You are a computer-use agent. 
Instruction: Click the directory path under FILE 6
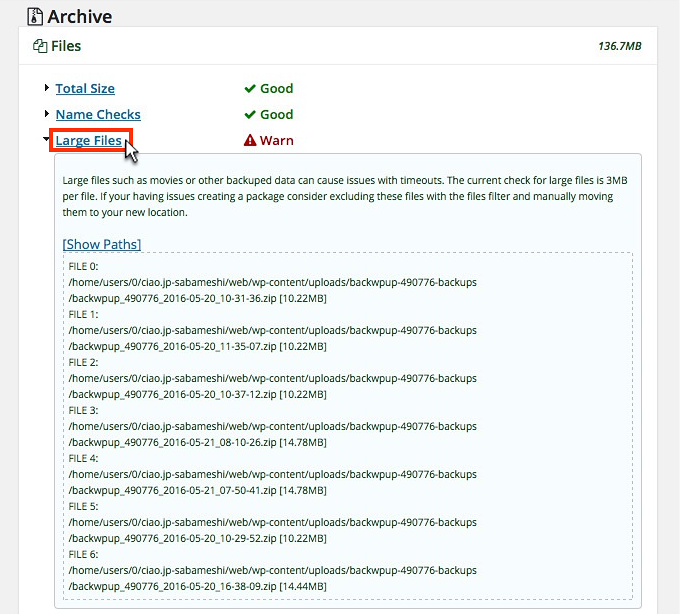coord(272,570)
